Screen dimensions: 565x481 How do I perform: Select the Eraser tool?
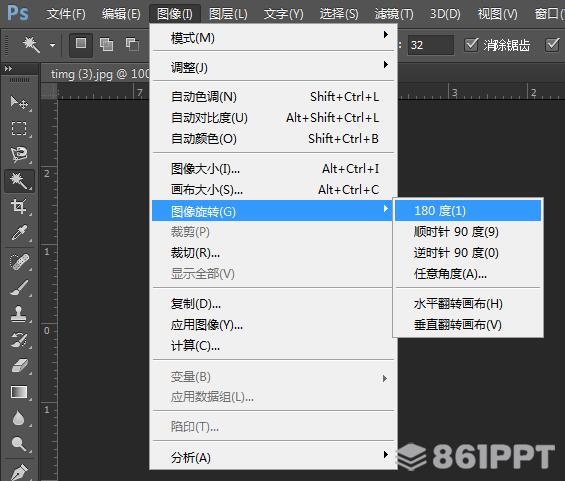coord(19,366)
